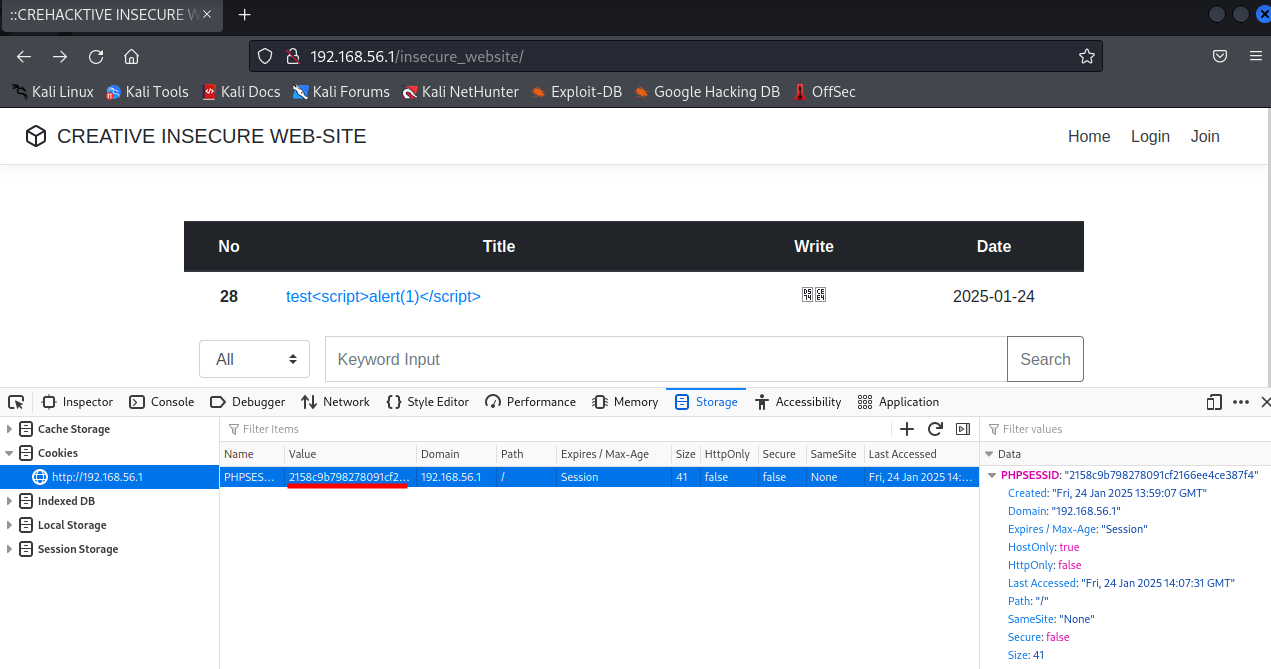Sort cookies by the HttpOnly column header
The image size is (1271, 669).
[729, 454]
